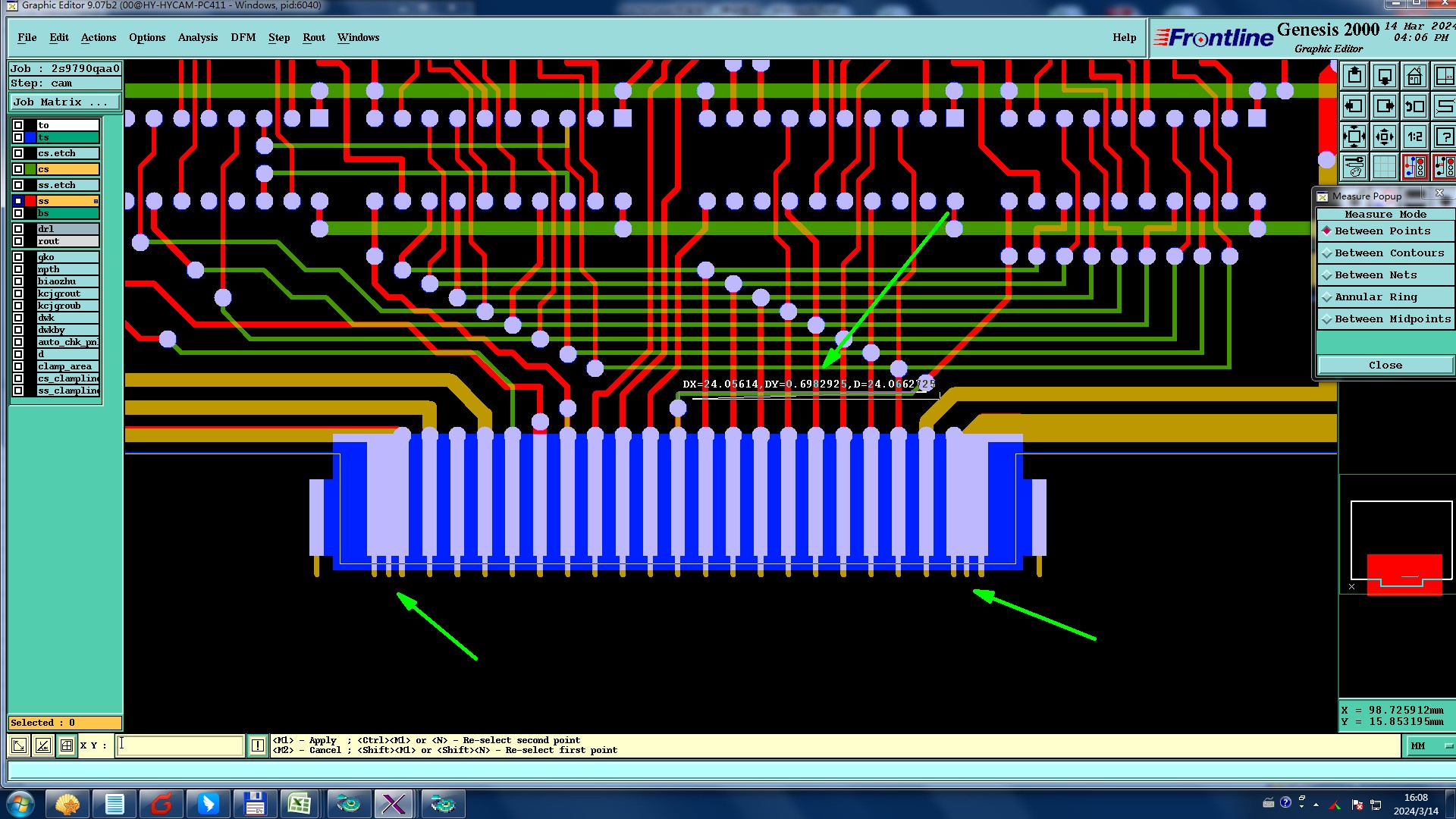Click the zoom-in arrows icon

[x=1354, y=137]
